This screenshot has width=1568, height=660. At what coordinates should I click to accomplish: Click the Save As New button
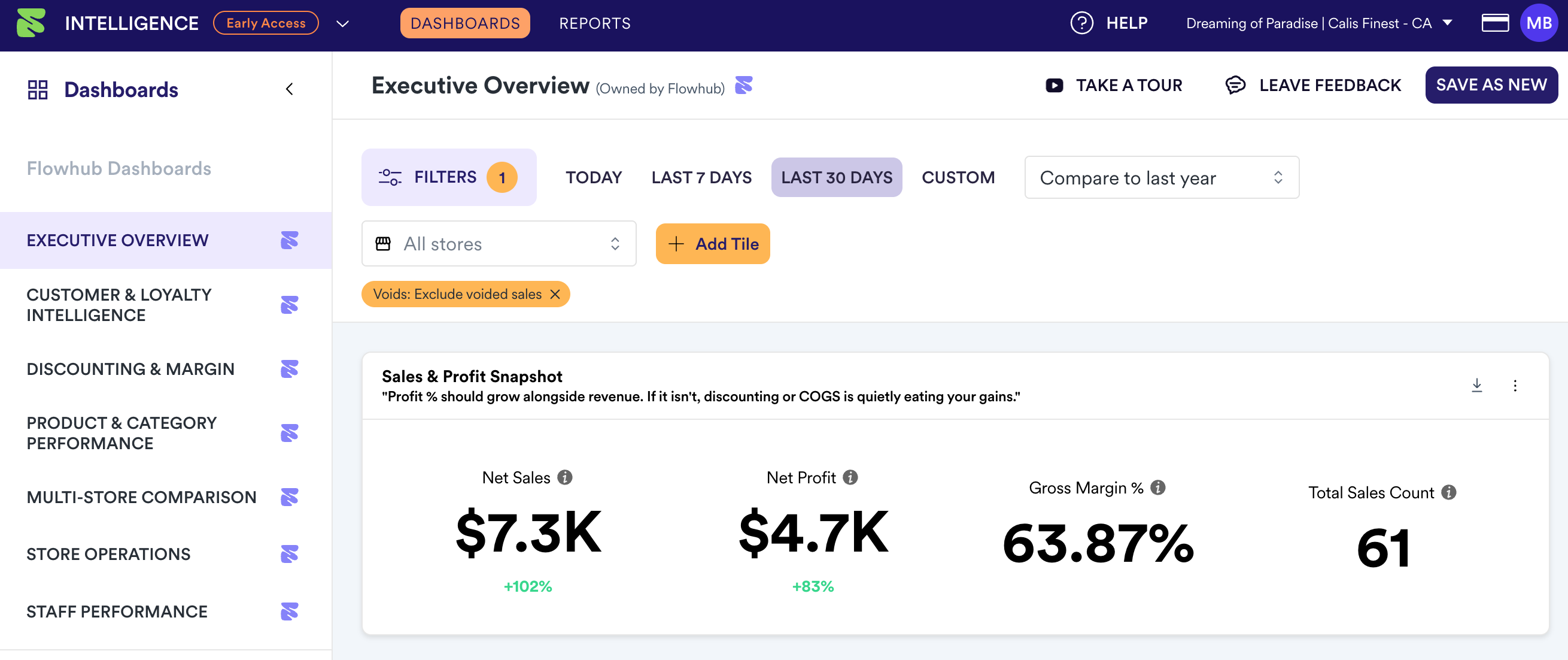(1491, 84)
